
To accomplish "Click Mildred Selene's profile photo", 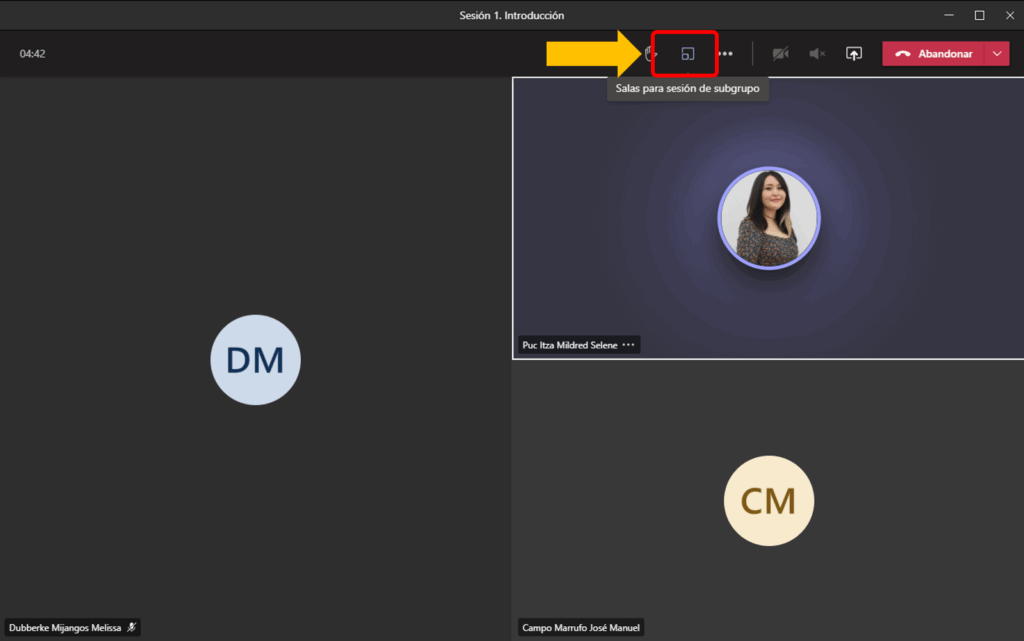I will [768, 218].
